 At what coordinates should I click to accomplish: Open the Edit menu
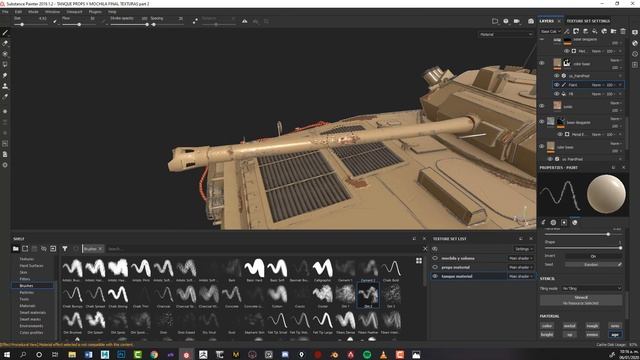(x=19, y=12)
